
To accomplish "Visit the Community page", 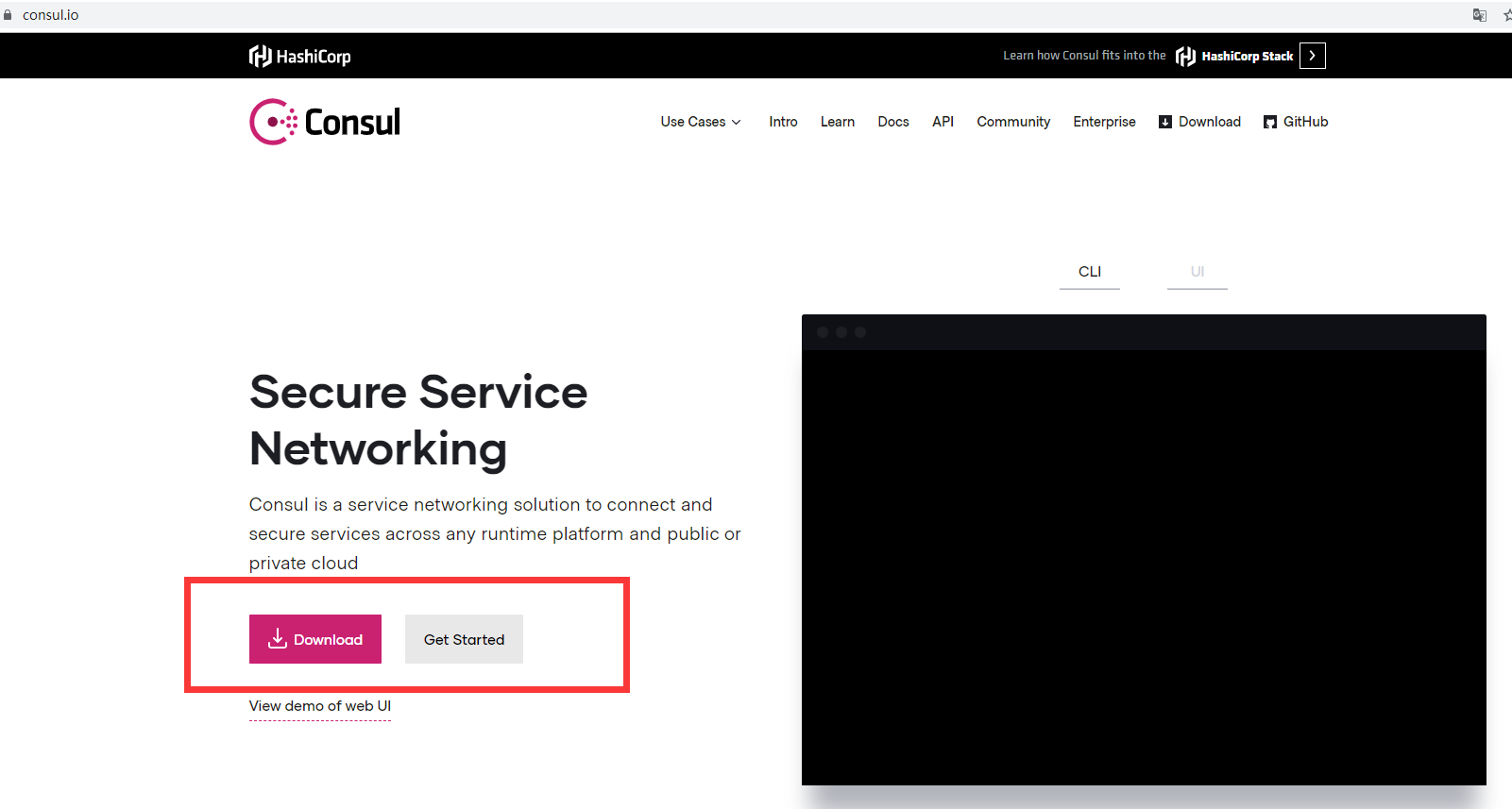I will coord(1013,122).
